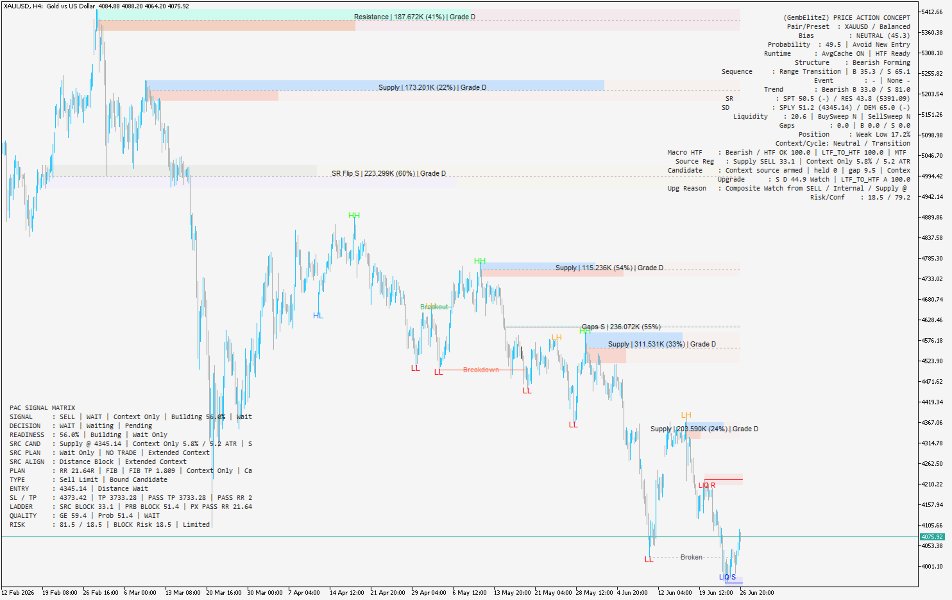
Task: Select the blue LIQ S liquidity marker
Action: [x=727, y=578]
